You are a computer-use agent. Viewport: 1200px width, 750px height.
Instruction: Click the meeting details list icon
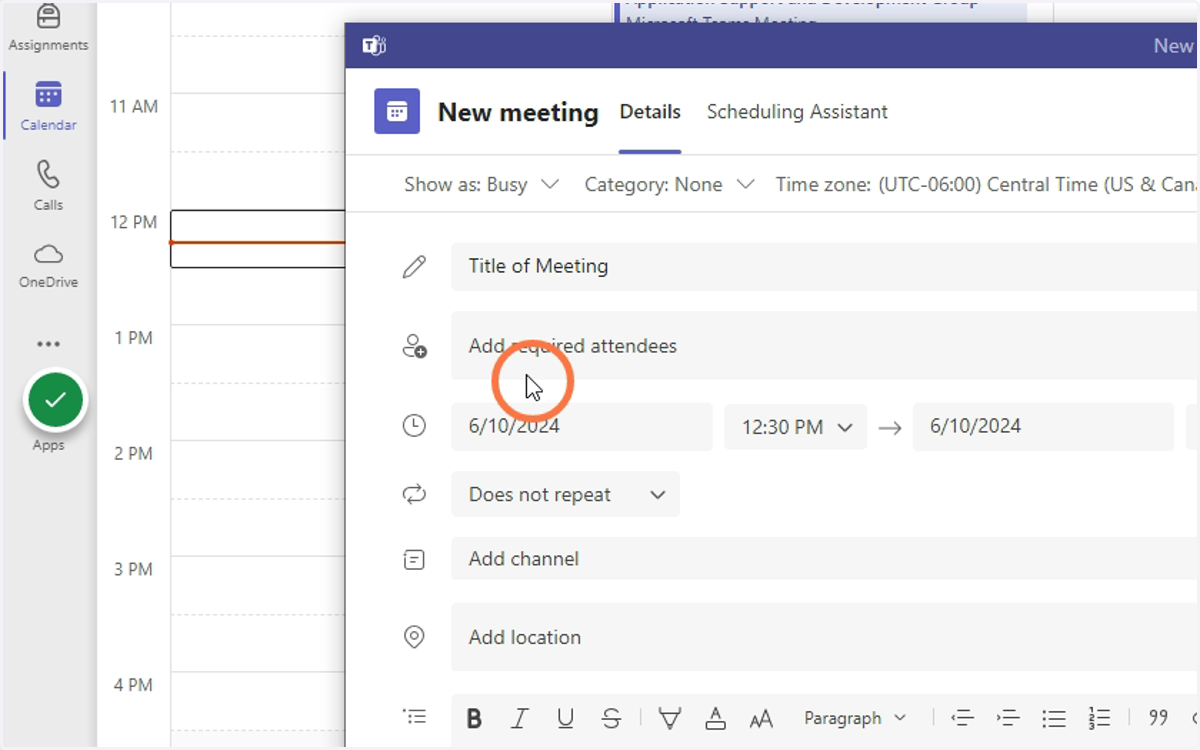point(414,716)
